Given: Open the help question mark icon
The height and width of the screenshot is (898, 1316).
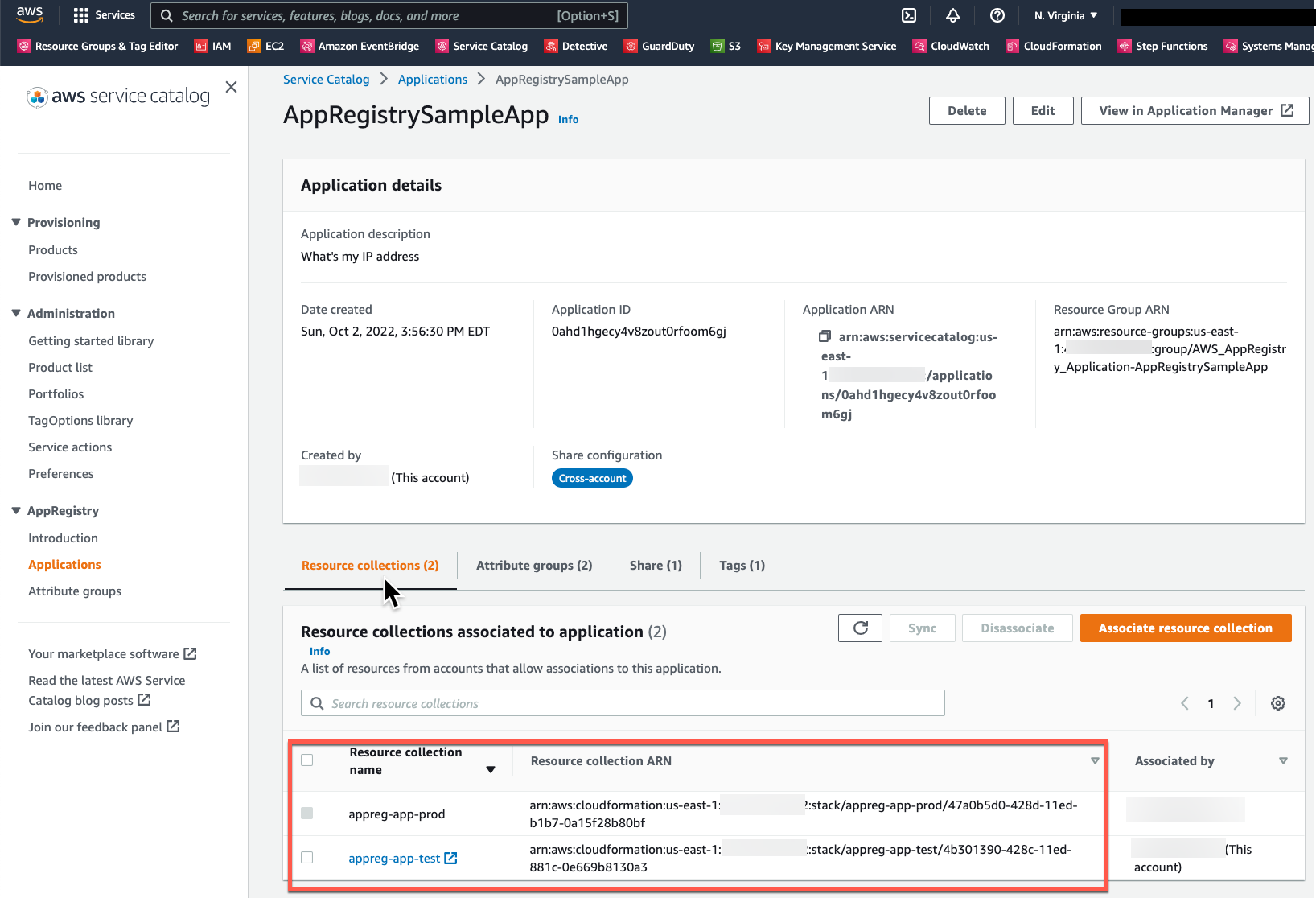Looking at the screenshot, I should (x=997, y=14).
